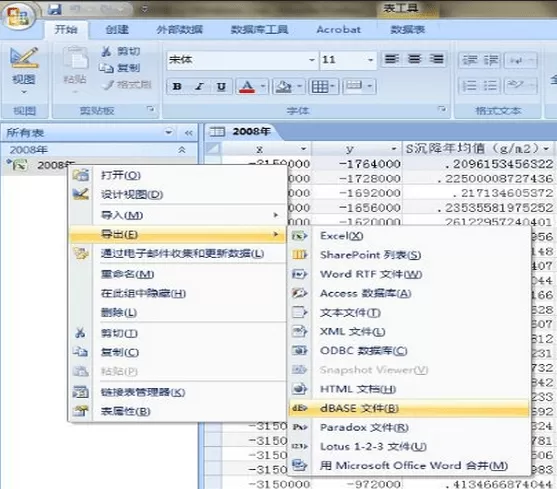Image resolution: width=557 pixels, height=489 pixels.
Task: Click the Save icon in quick access toolbar
Action: pyautogui.click(x=55, y=9)
